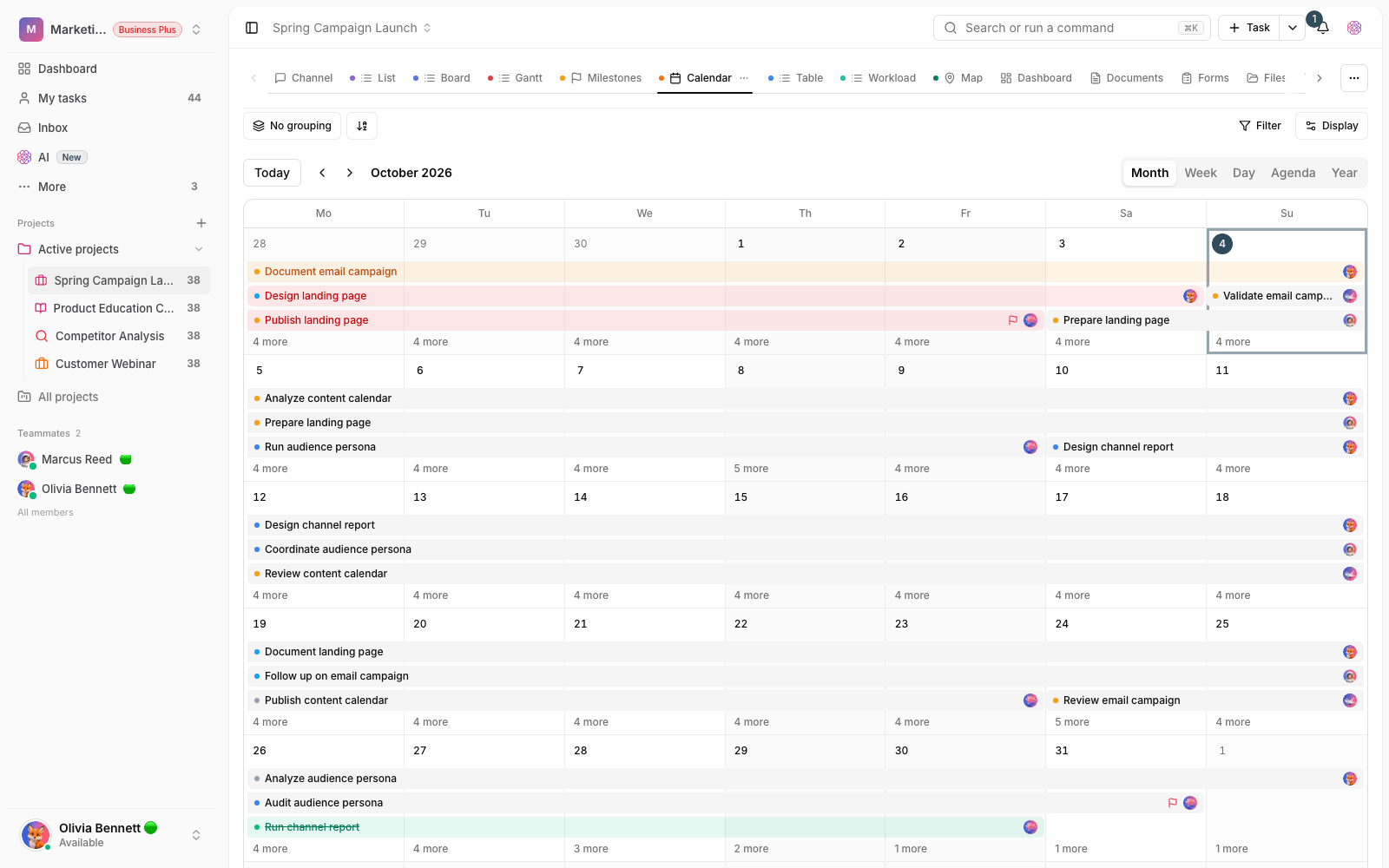1389x868 pixels.
Task: Open My tasks in sidebar
Action: 111,98
